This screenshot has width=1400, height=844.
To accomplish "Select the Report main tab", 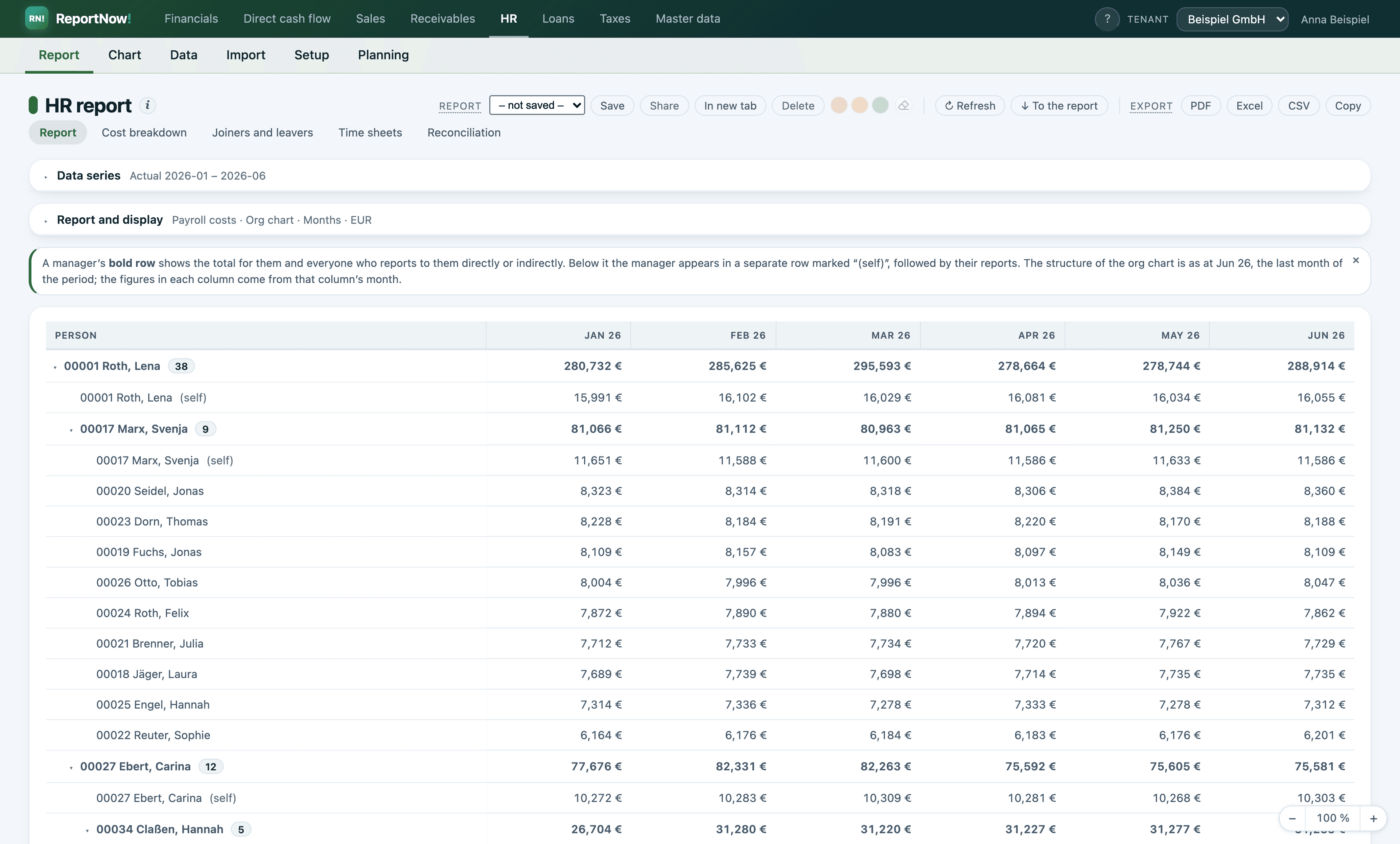I will [59, 55].
